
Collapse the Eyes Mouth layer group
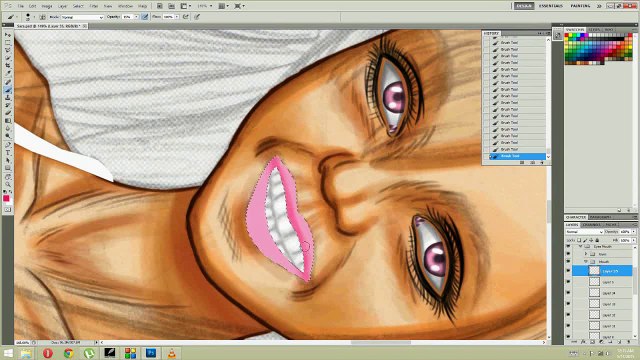pyautogui.click(x=580, y=247)
